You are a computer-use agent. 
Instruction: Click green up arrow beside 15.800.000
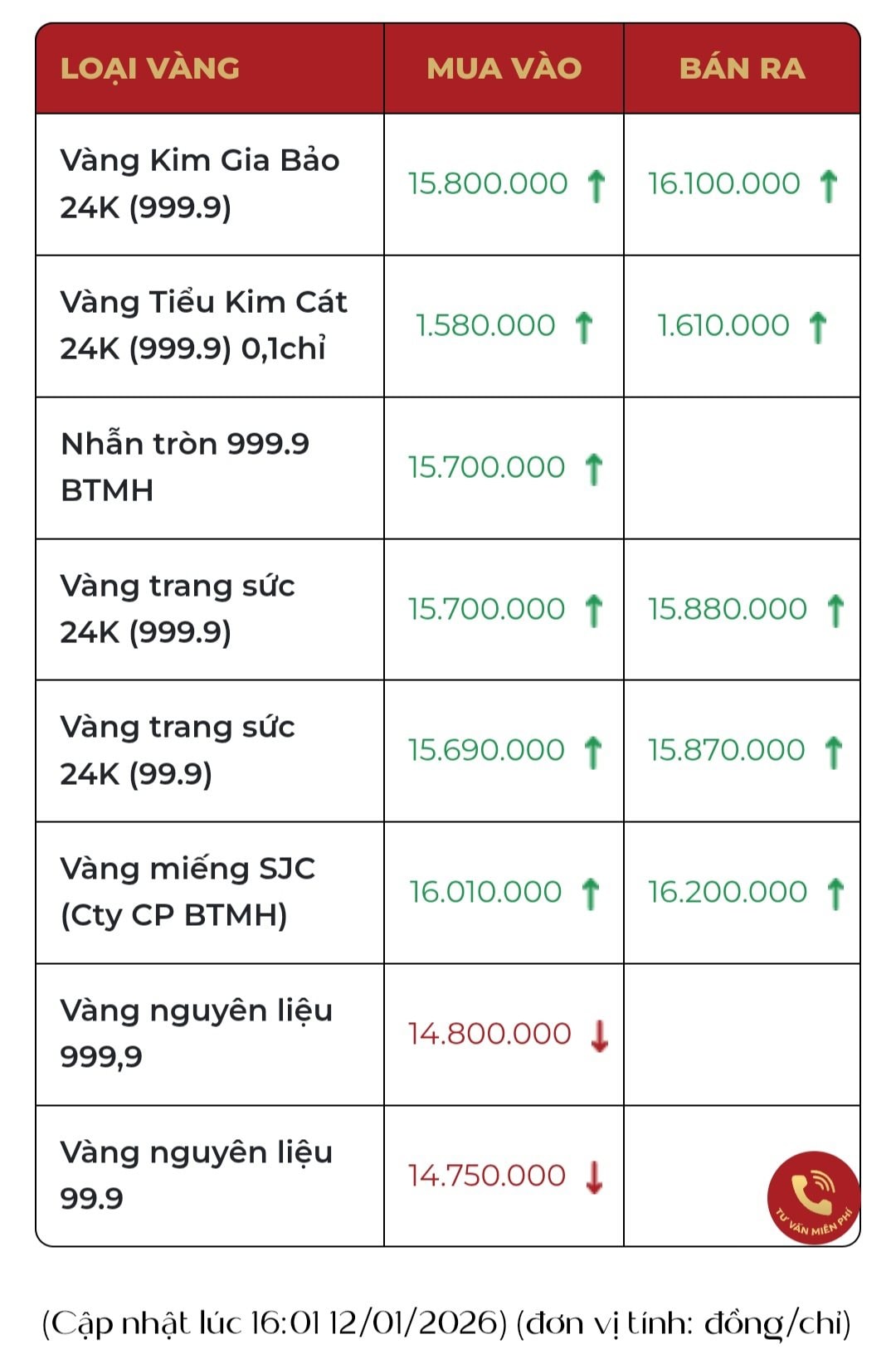[x=596, y=185]
